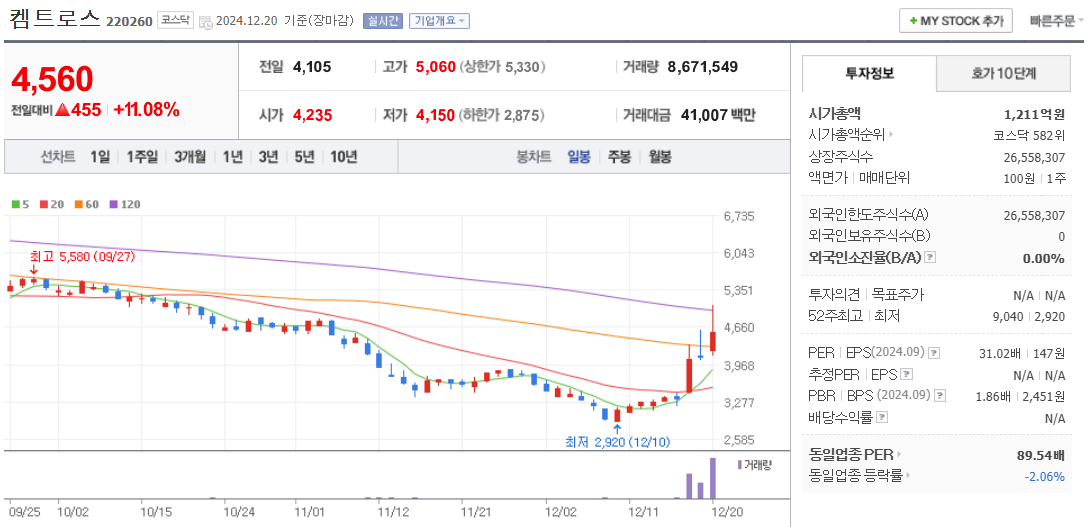Click the tallest volume bar at 12/20
1090x527 pixels.
coord(713,478)
